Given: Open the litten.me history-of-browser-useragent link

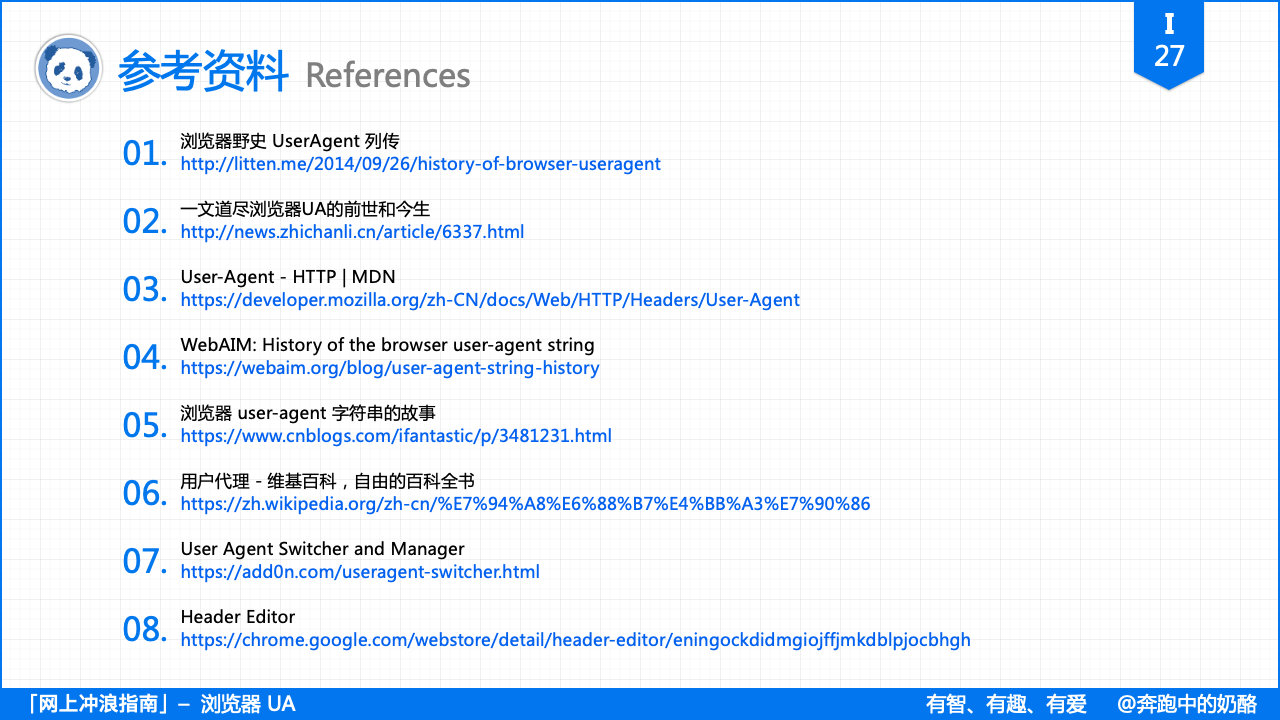Looking at the screenshot, I should pyautogui.click(x=420, y=164).
